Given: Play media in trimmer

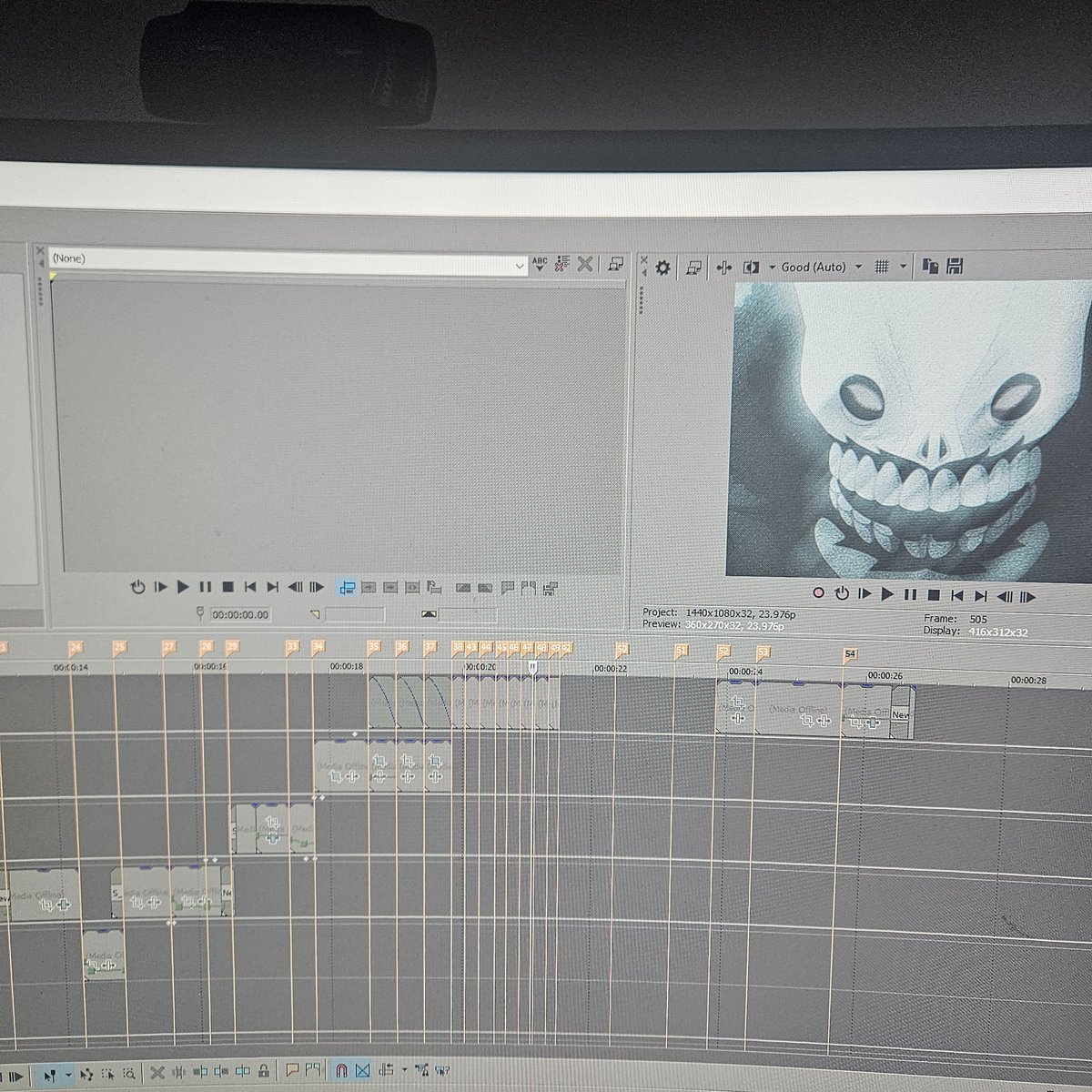Looking at the screenshot, I should pyautogui.click(x=183, y=587).
